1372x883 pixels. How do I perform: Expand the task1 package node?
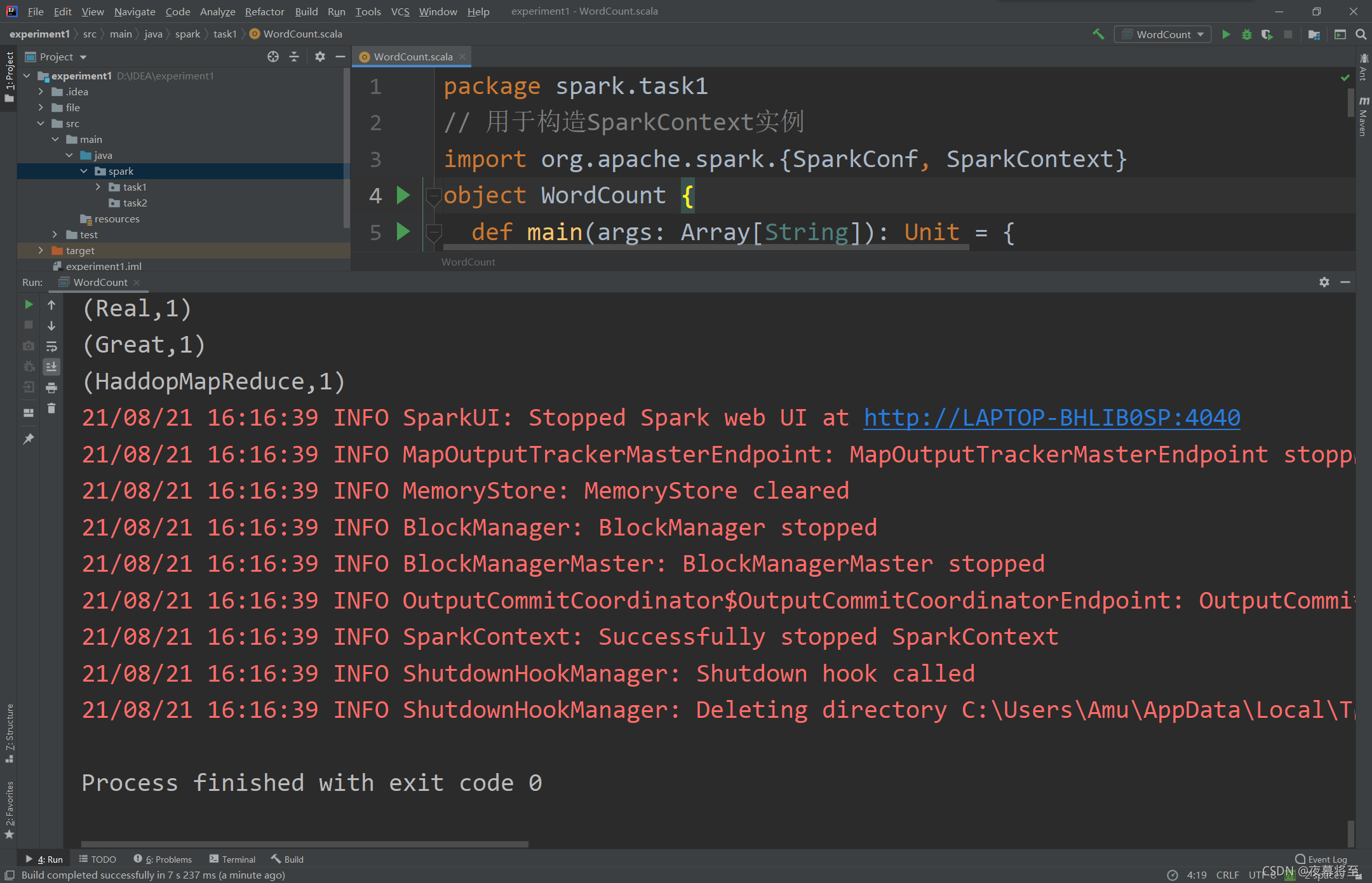98,187
